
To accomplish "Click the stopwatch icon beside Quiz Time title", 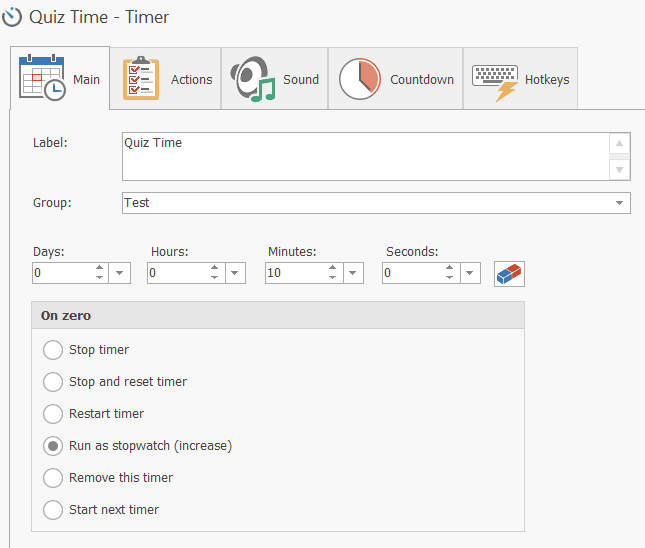I will coord(12,17).
